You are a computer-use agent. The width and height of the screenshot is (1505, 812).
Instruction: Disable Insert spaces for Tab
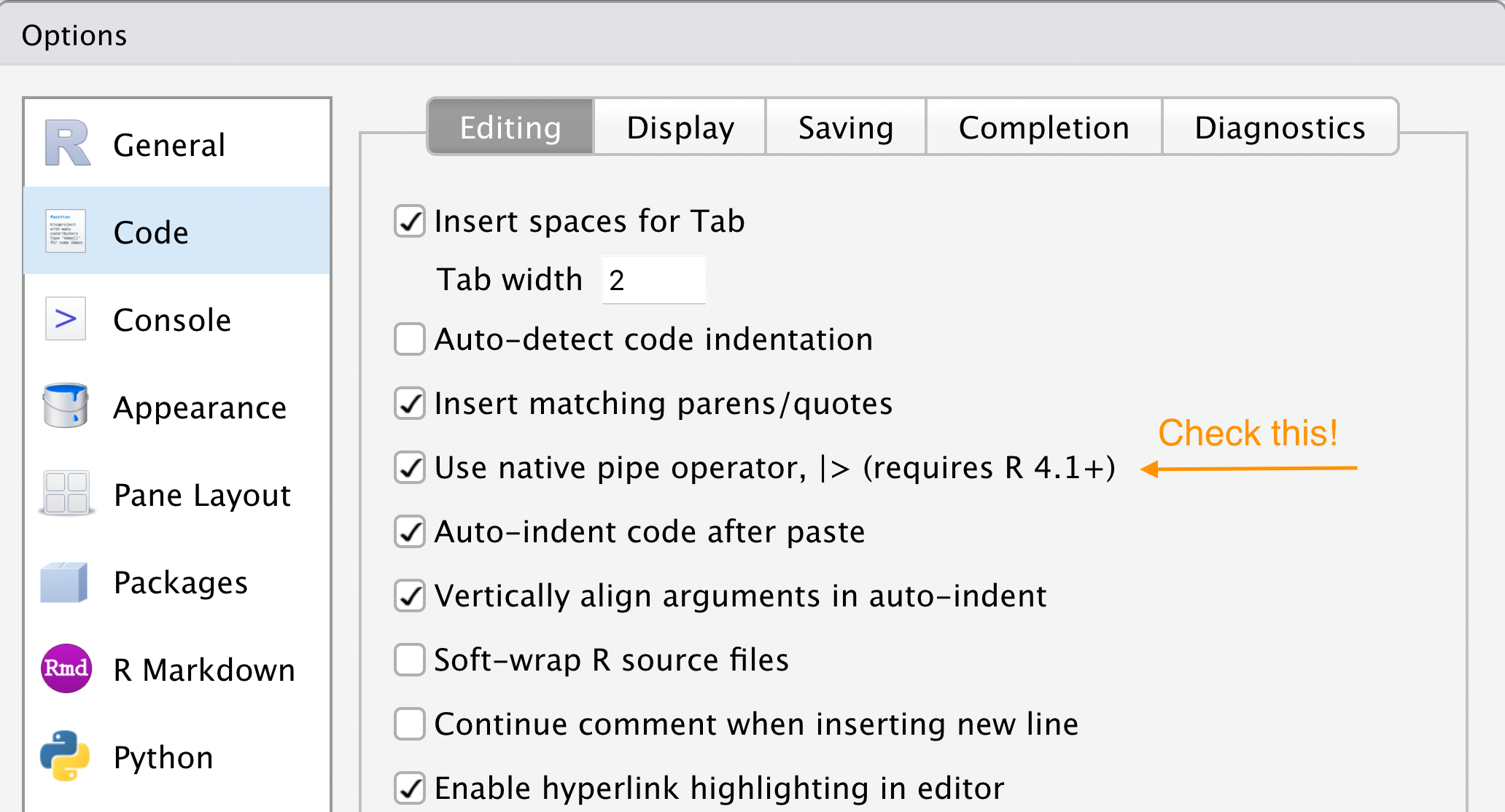coord(410,222)
